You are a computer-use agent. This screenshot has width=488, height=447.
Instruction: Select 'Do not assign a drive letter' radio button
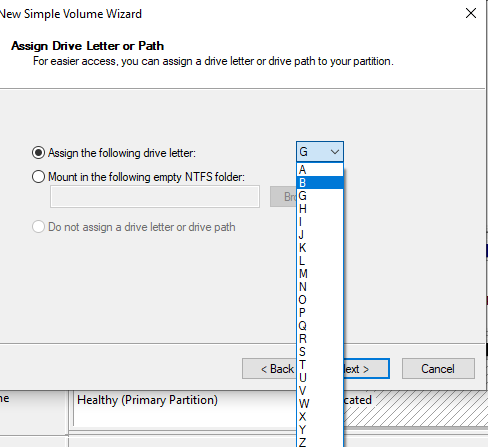pyautogui.click(x=38, y=227)
